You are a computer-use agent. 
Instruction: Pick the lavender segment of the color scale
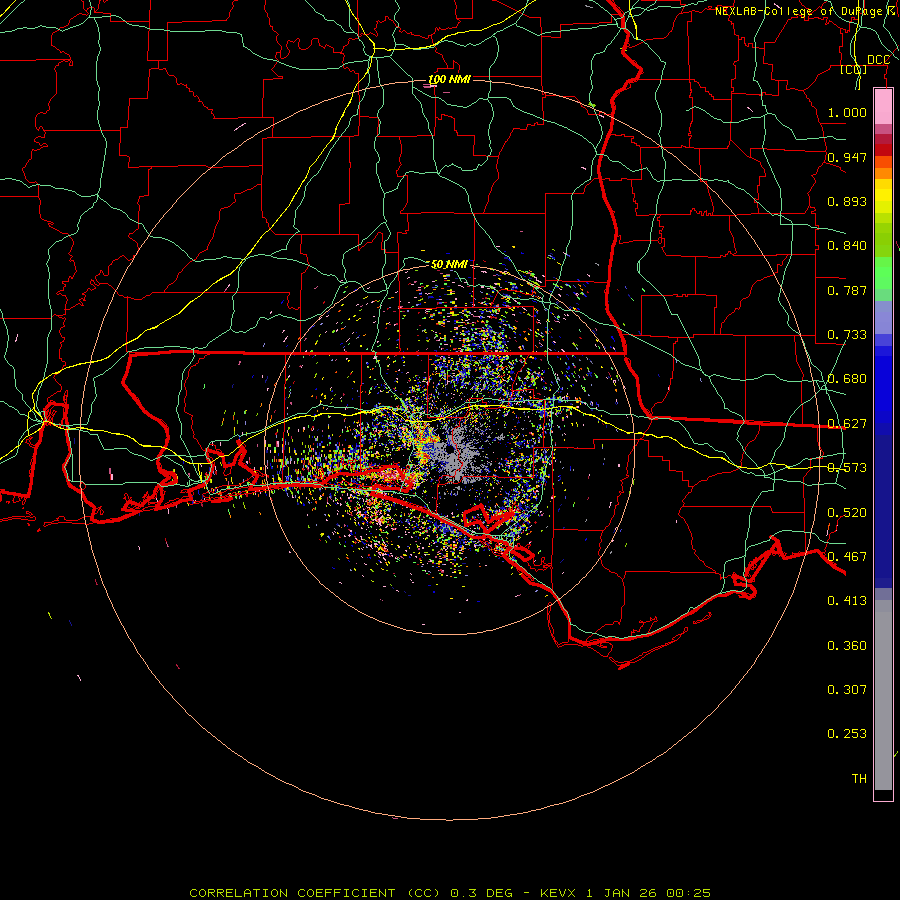point(883,317)
